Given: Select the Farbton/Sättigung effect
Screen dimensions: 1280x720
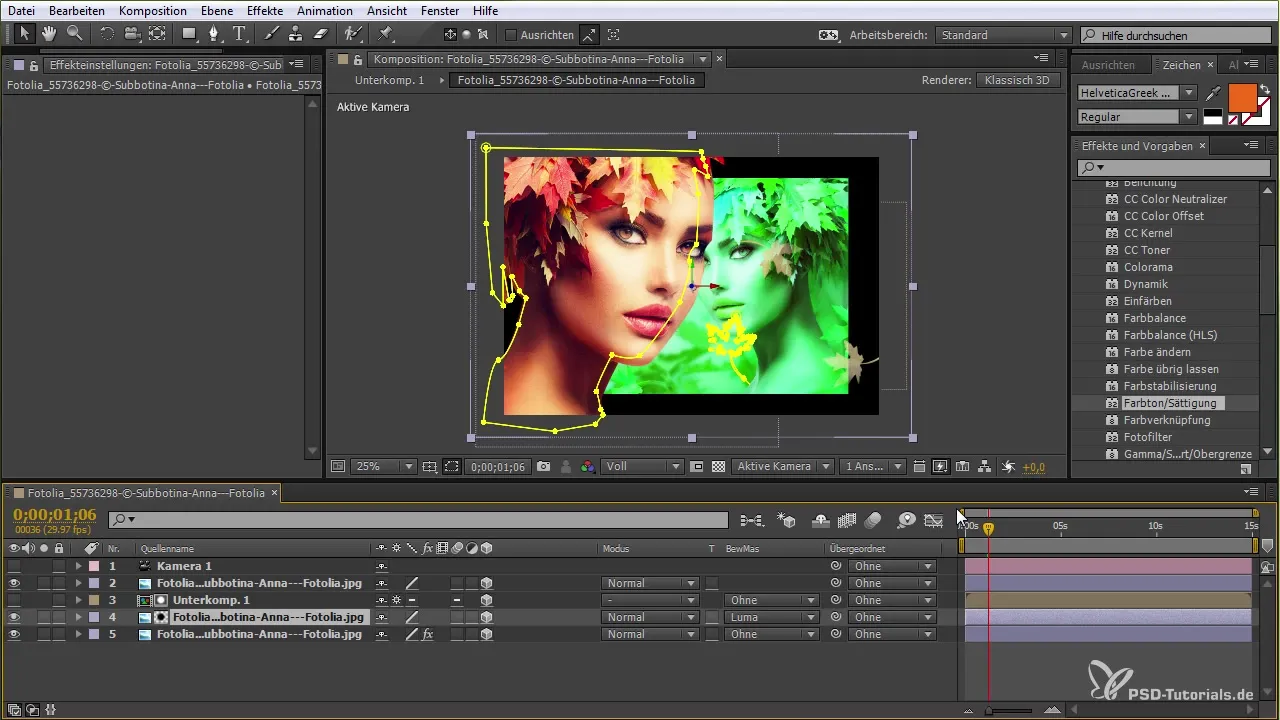Looking at the screenshot, I should click(1169, 403).
